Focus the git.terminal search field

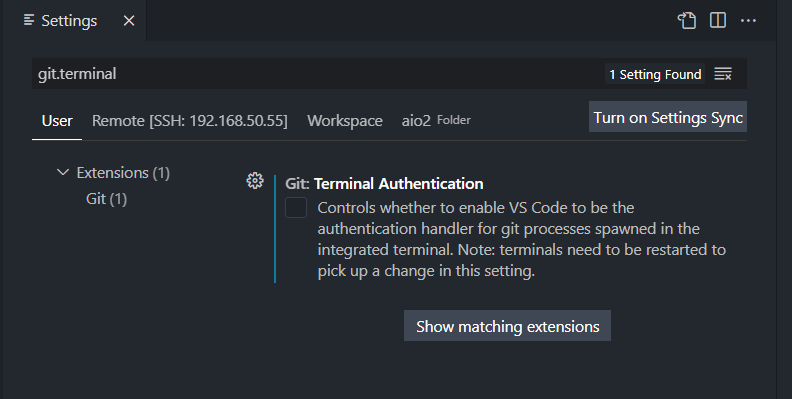coord(318,74)
